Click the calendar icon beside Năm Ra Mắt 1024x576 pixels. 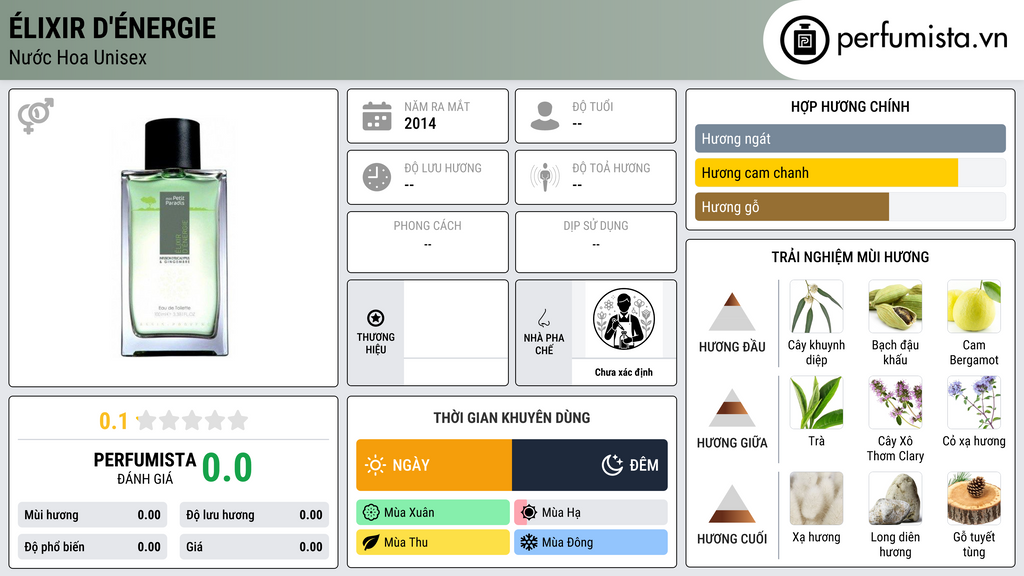pos(377,116)
